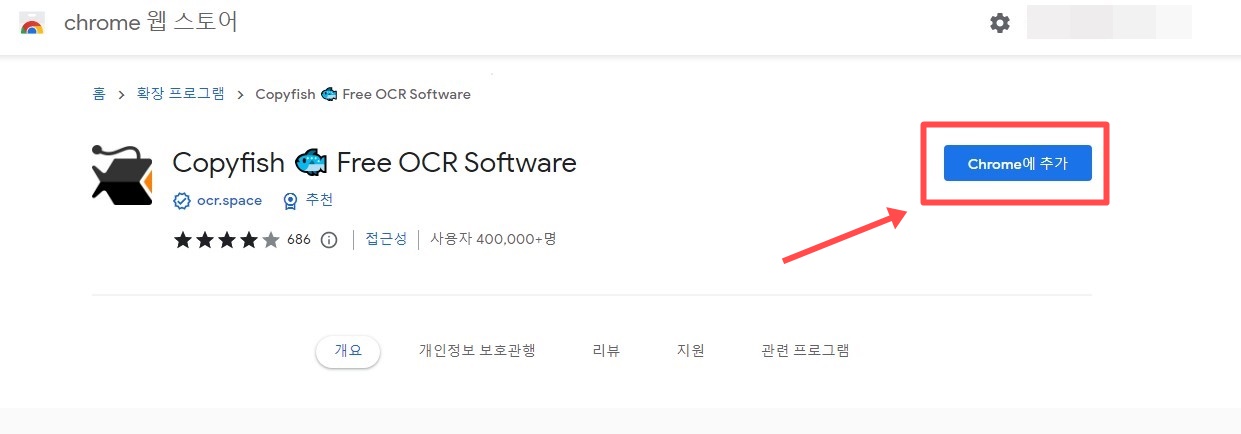
Task: Click the featured ribbon badge icon
Action: point(290,201)
